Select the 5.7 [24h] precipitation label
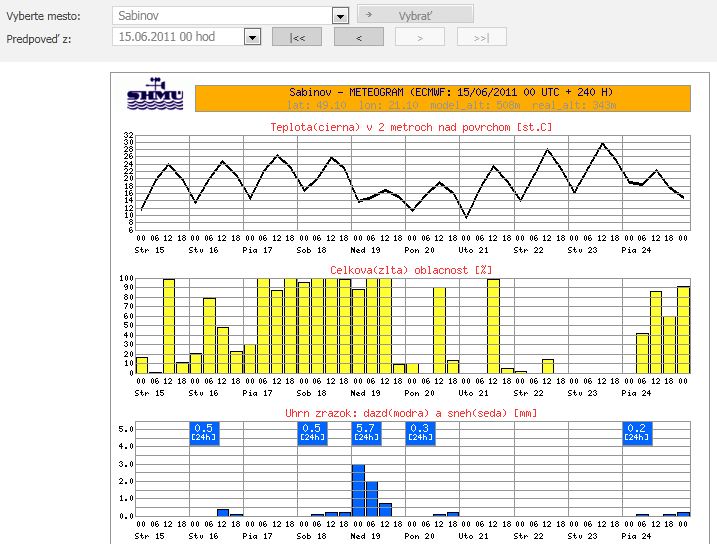The height and width of the screenshot is (544, 717). point(366,432)
